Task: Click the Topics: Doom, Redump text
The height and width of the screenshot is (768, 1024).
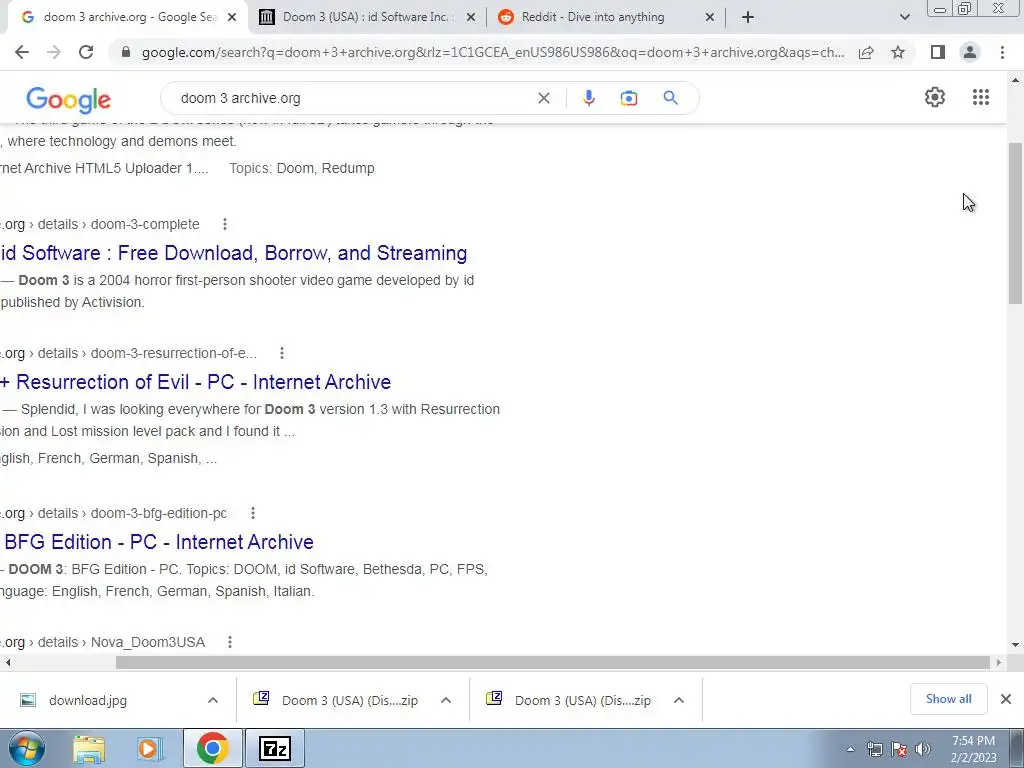Action: tap(302, 168)
